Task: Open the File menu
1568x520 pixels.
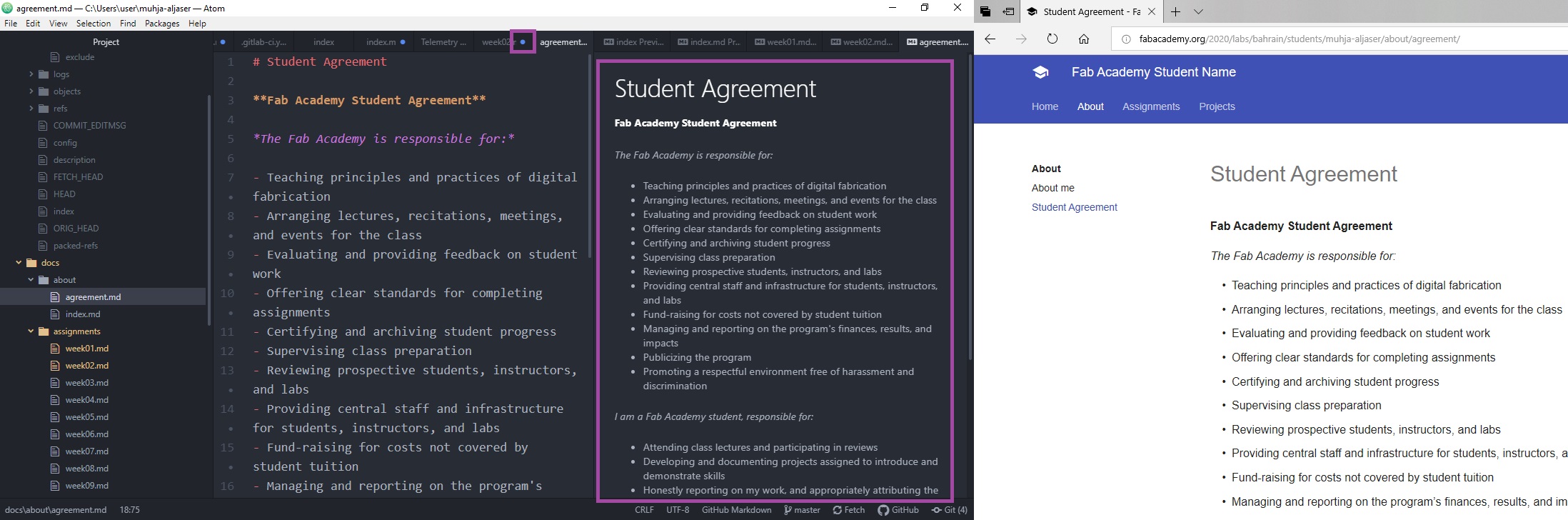Action: [x=11, y=24]
